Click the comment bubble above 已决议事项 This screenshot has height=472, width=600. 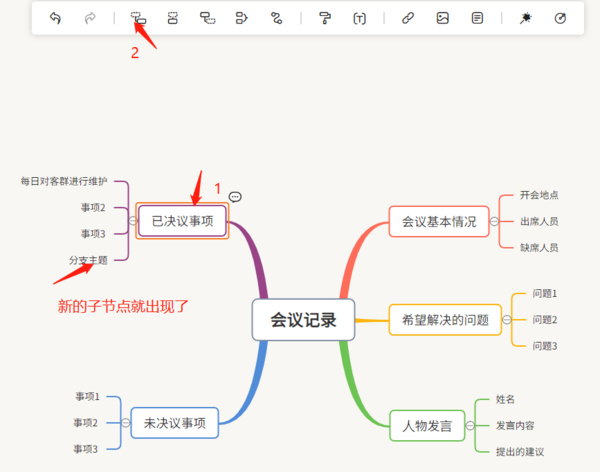pos(235,197)
